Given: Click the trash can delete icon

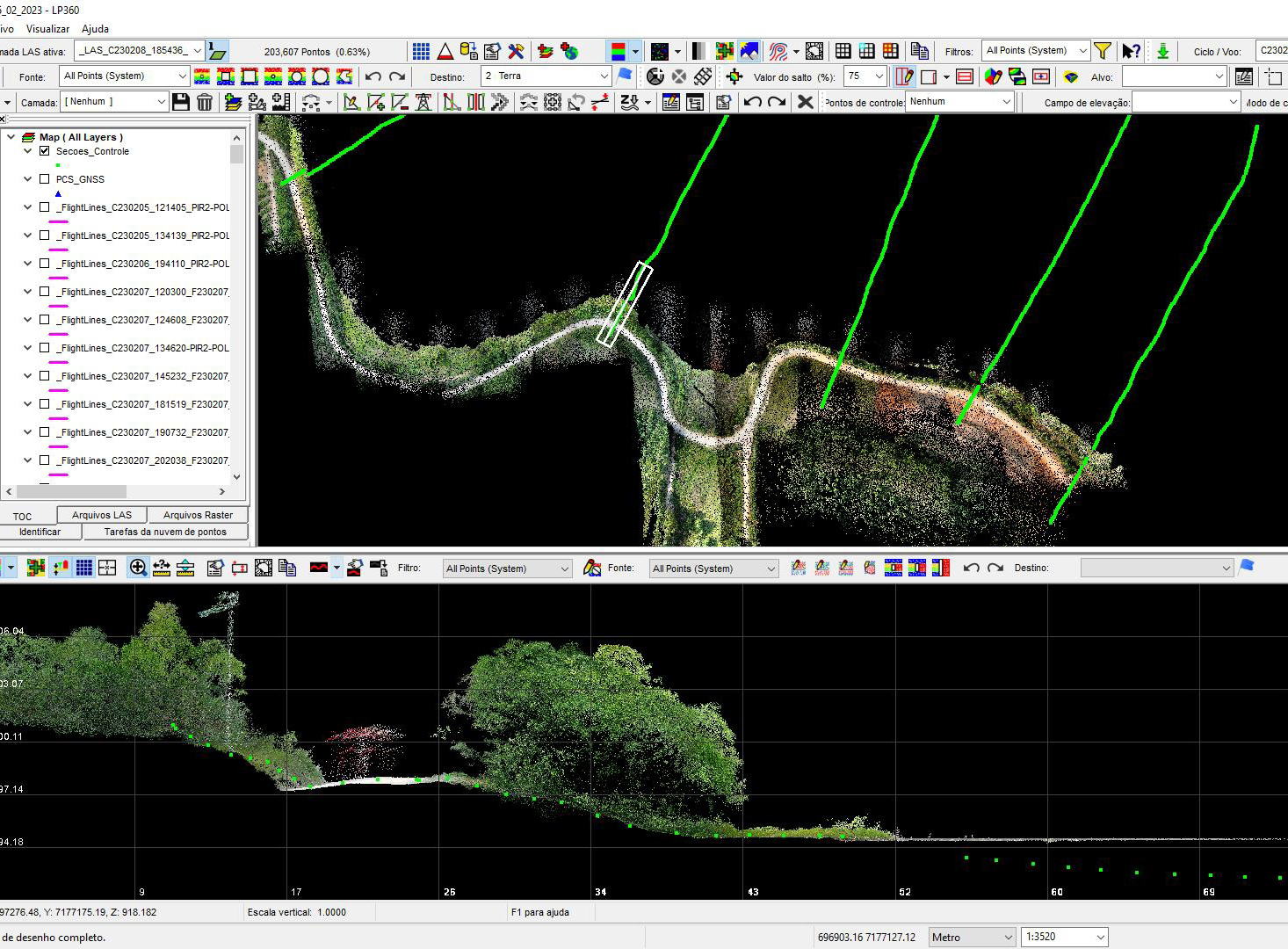Looking at the screenshot, I should (205, 103).
